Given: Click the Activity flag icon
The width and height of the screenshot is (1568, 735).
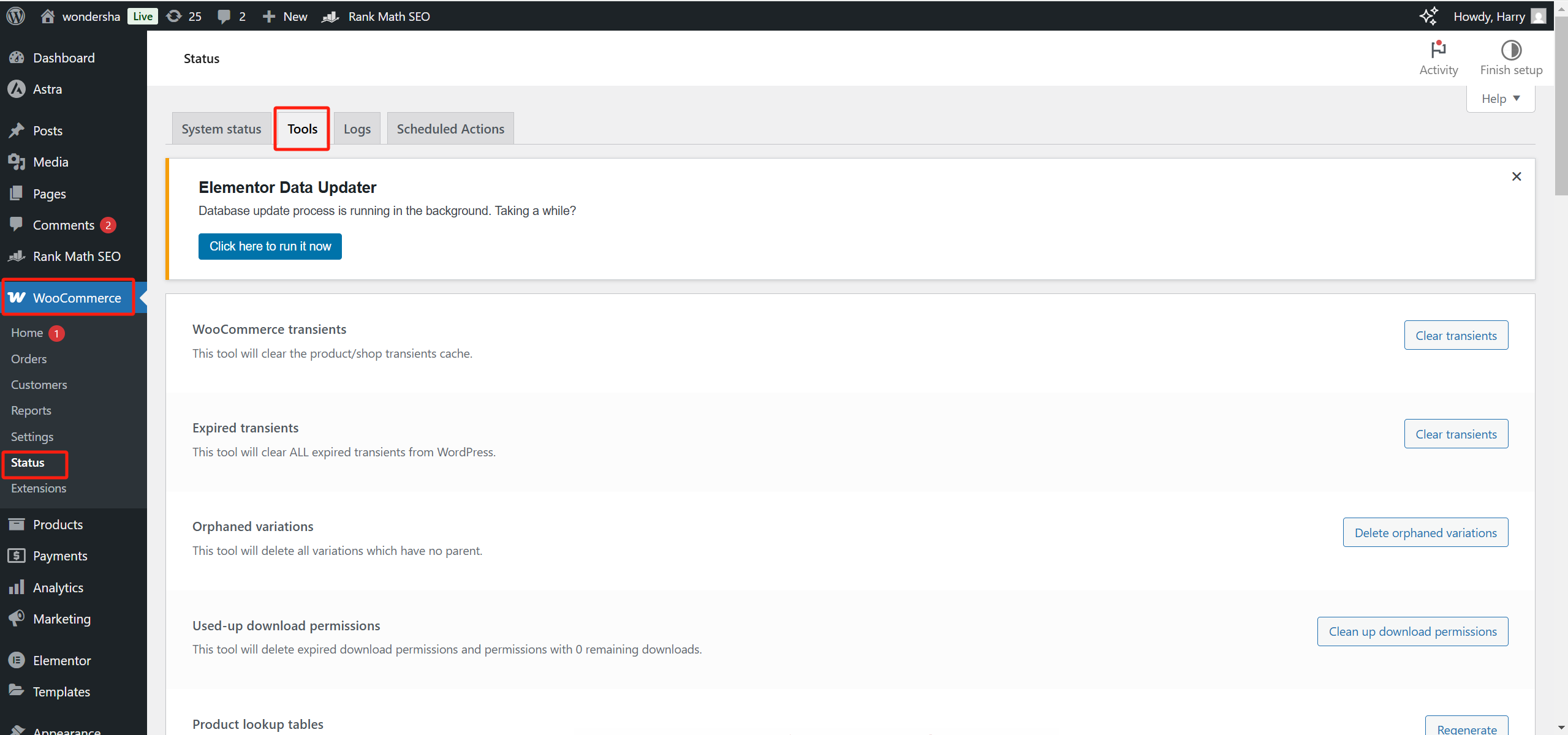Looking at the screenshot, I should [x=1437, y=50].
